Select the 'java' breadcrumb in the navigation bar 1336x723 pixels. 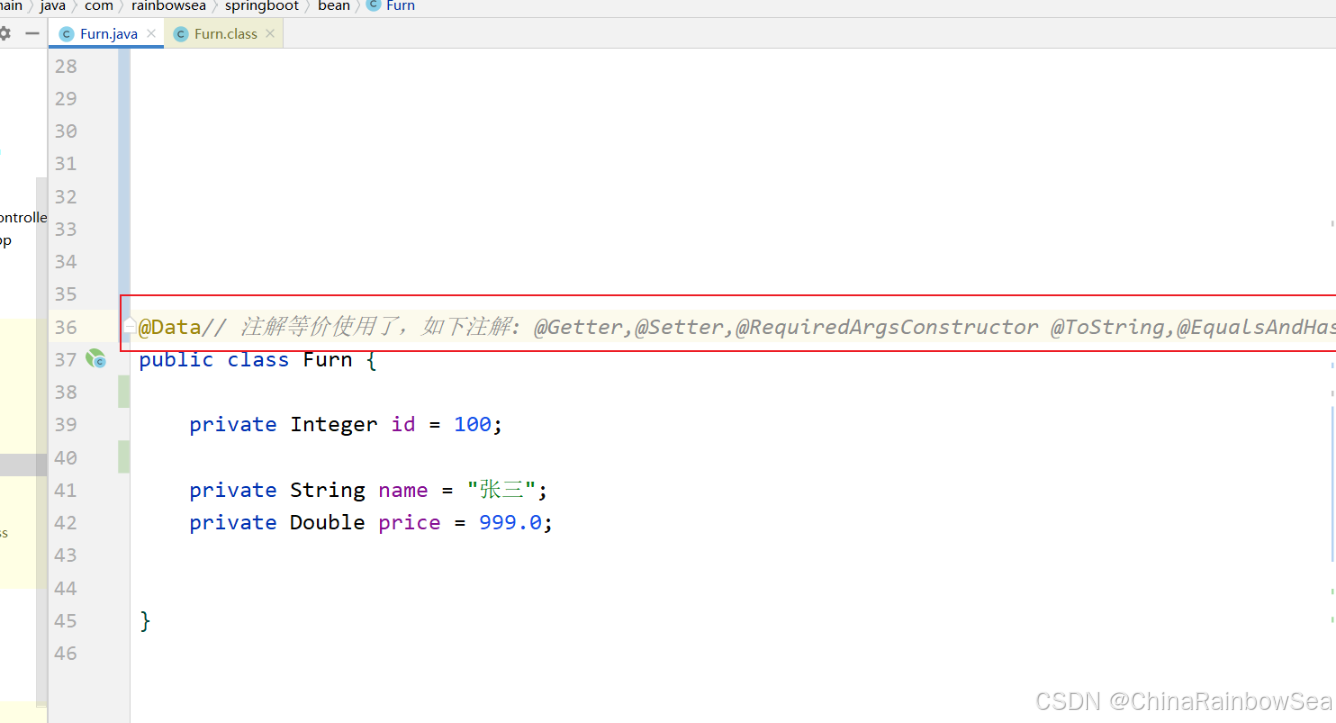(53, 6)
